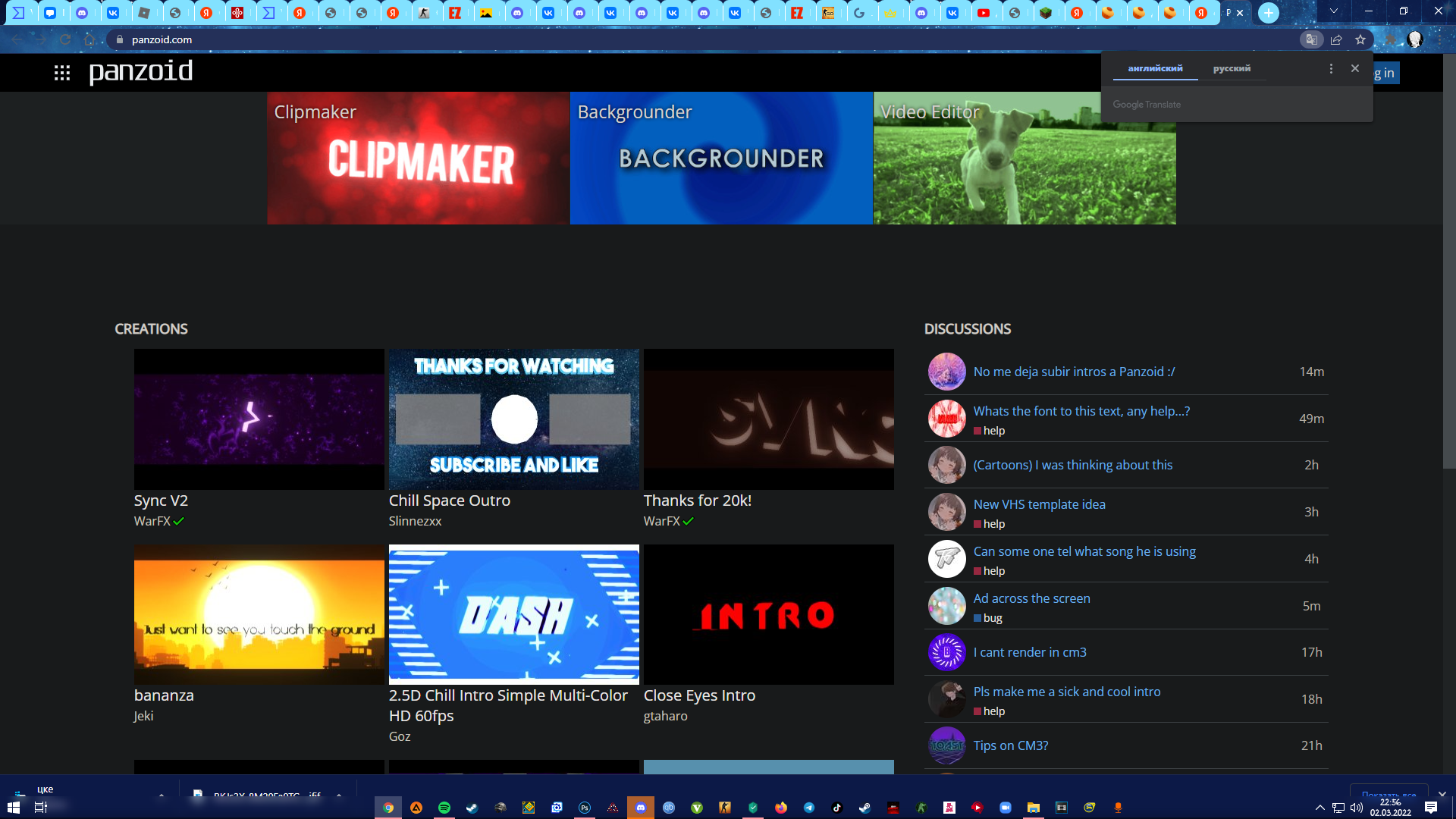Open author Goz profile link
Viewport: 1456px width, 819px height.
[x=400, y=736]
